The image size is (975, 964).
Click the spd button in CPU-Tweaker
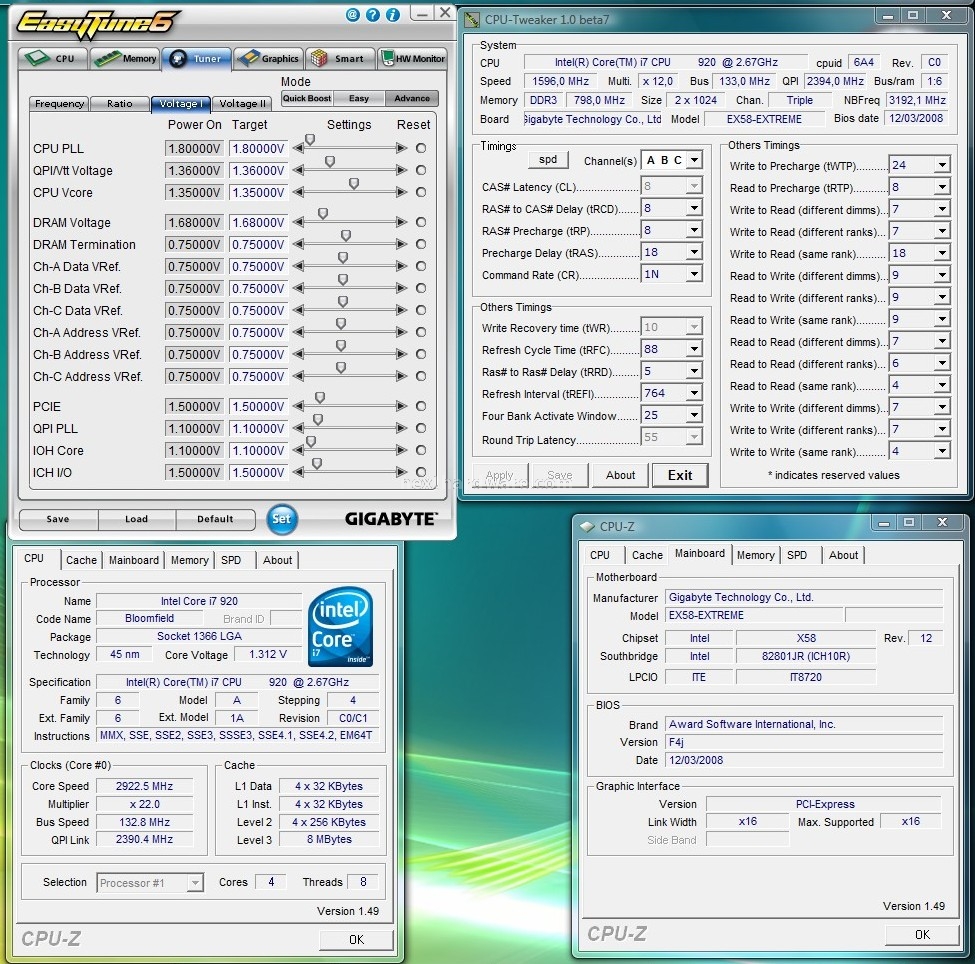548,160
